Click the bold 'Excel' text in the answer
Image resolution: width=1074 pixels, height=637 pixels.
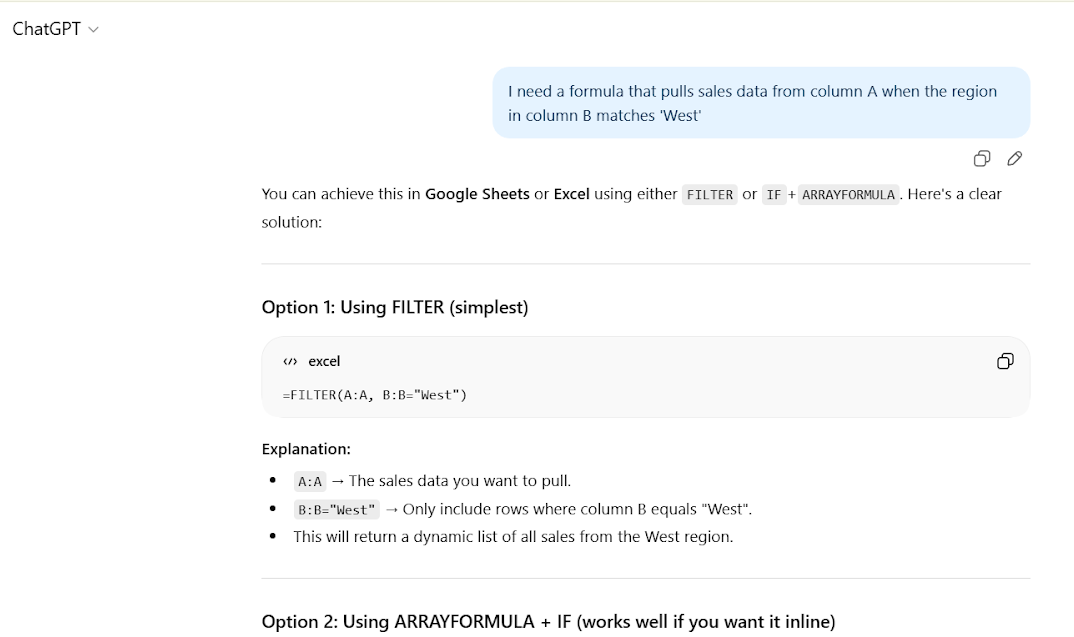click(x=571, y=194)
